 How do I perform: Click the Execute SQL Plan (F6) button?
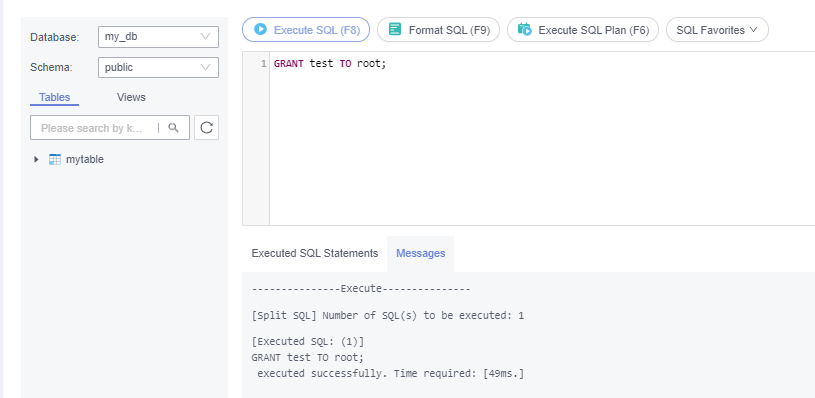[583, 30]
